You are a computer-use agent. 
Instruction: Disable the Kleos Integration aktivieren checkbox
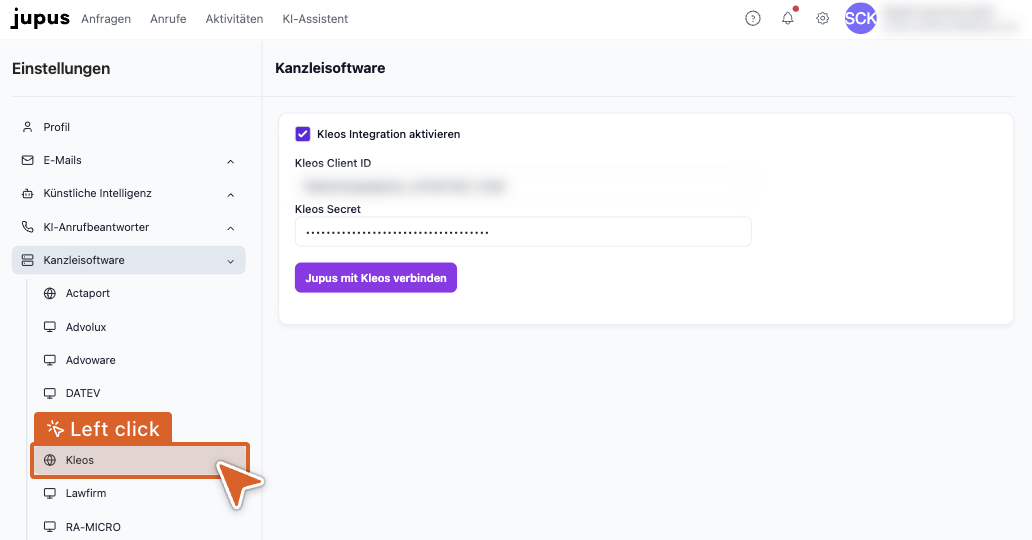pos(303,134)
